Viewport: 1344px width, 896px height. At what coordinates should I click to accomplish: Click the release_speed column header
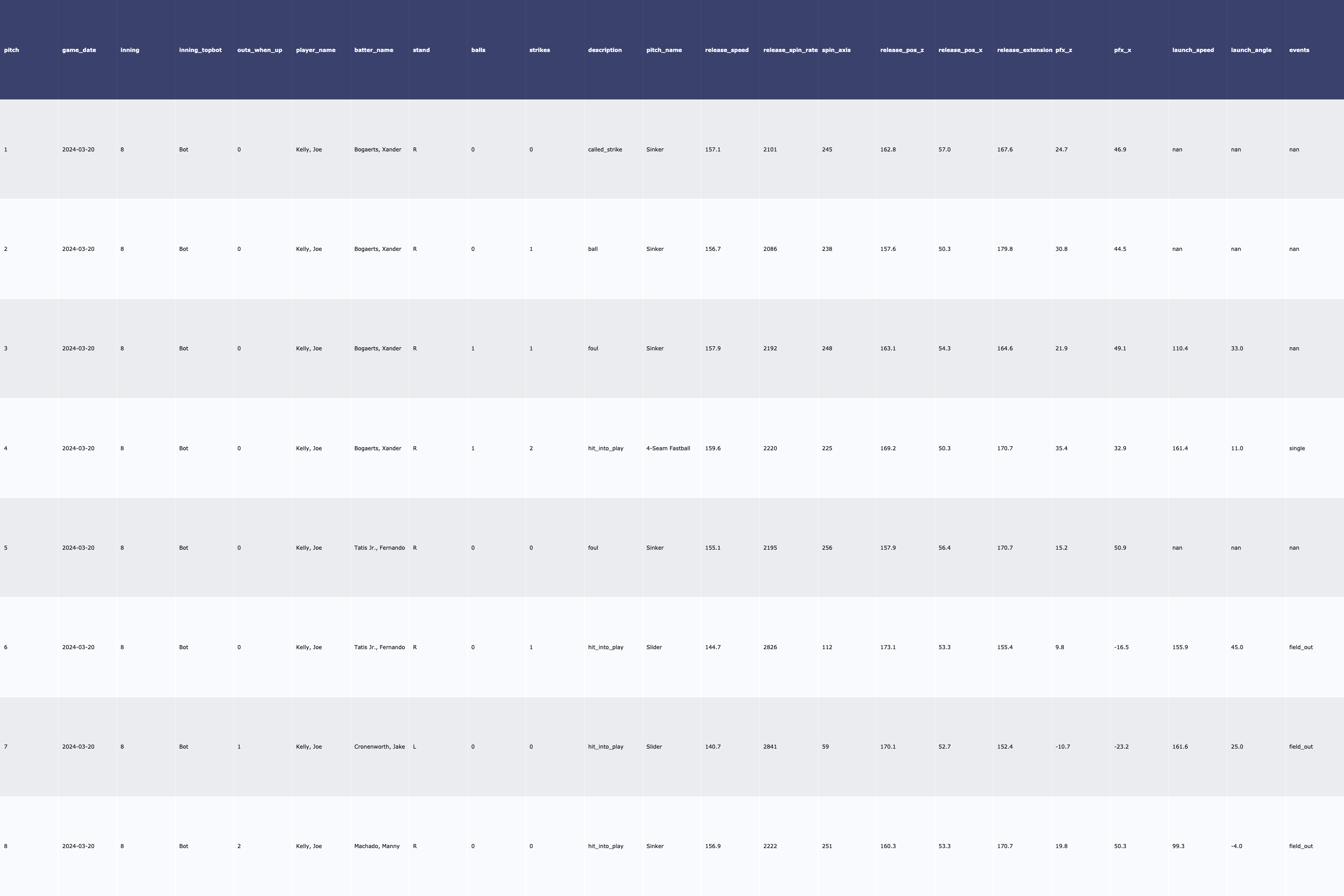tap(726, 50)
